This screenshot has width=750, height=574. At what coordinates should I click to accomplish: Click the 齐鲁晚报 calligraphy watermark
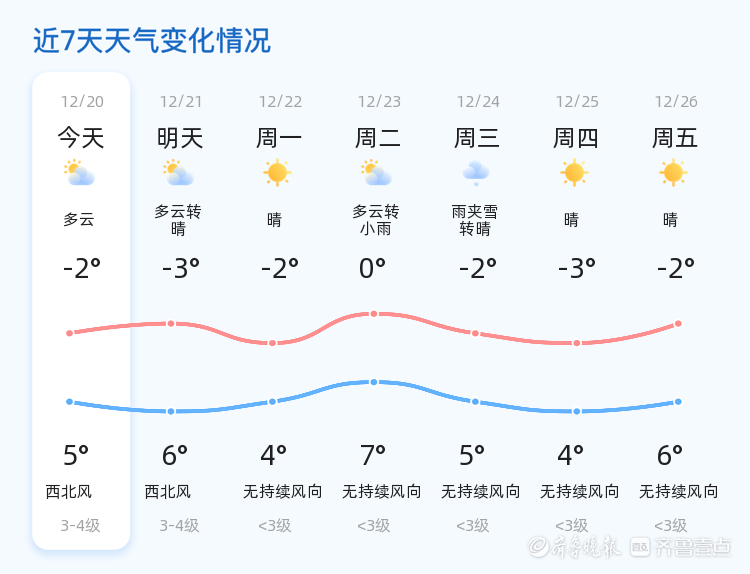[x=577, y=547]
